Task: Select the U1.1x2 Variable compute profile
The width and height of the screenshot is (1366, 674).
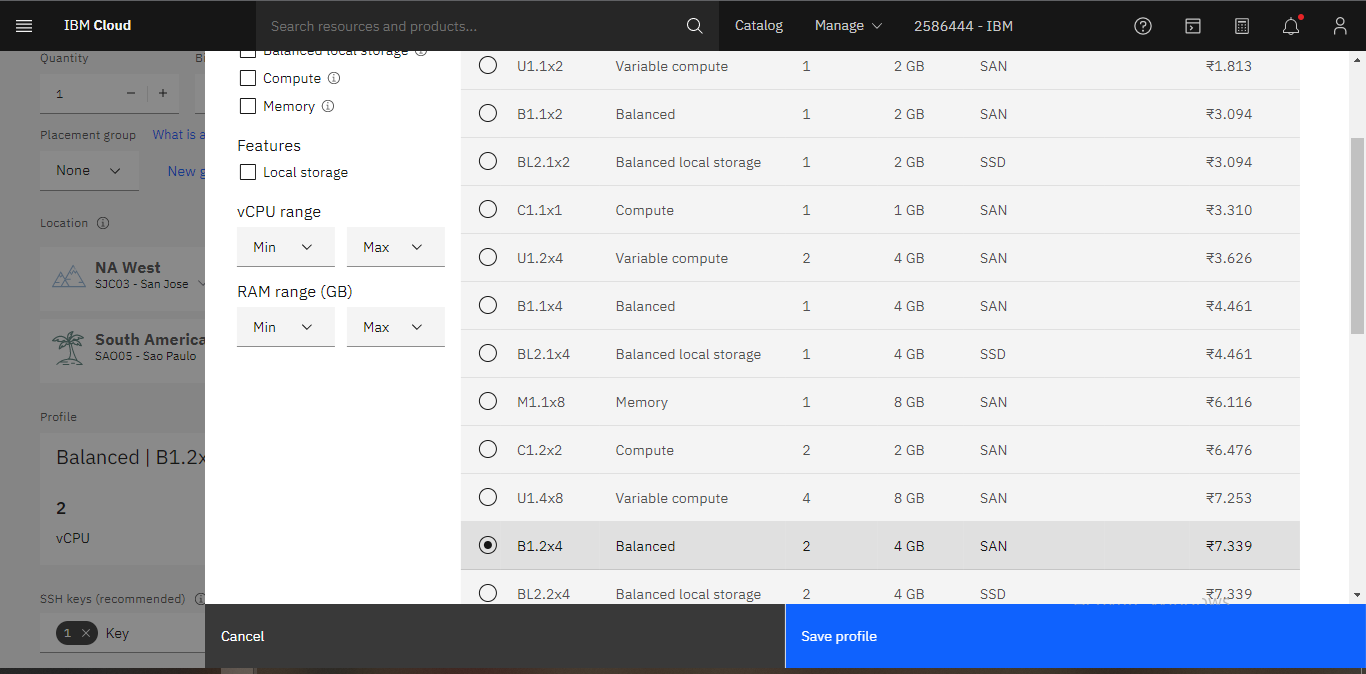Action: tap(488, 66)
